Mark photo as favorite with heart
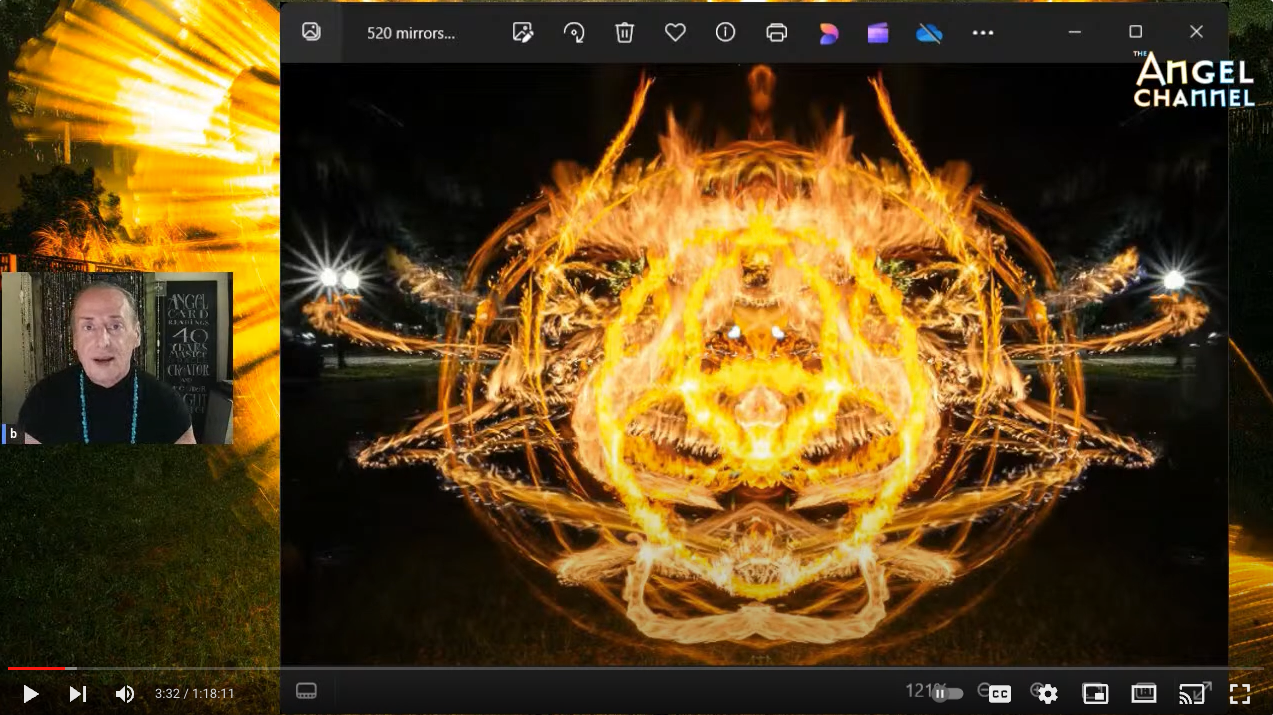1273x715 pixels. pyautogui.click(x=675, y=33)
